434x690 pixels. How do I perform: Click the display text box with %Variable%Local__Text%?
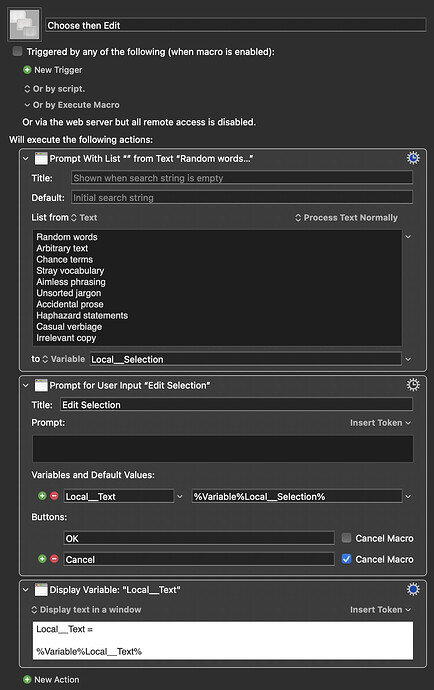(x=223, y=640)
